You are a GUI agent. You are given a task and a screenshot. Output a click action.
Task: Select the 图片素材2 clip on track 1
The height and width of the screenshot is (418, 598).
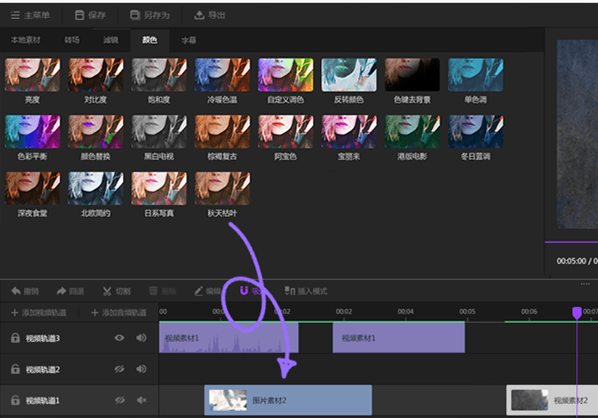coord(288,400)
